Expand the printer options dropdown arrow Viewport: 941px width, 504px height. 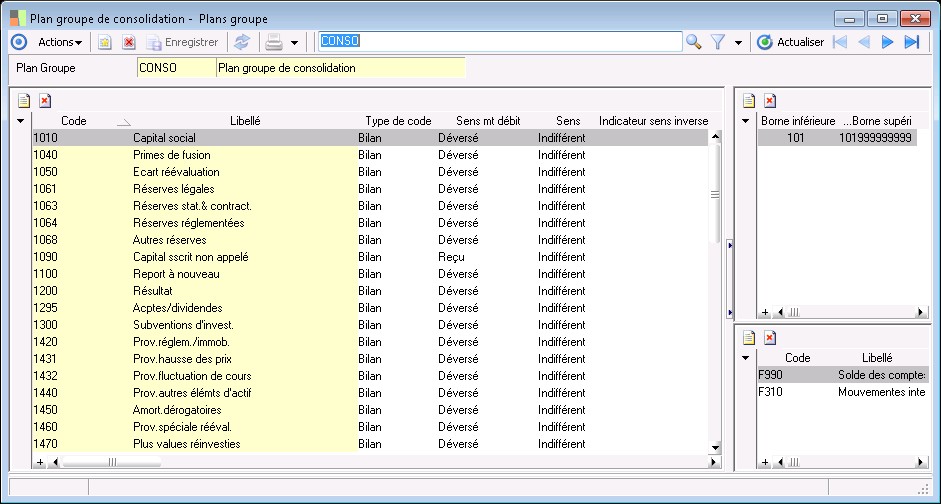[294, 43]
